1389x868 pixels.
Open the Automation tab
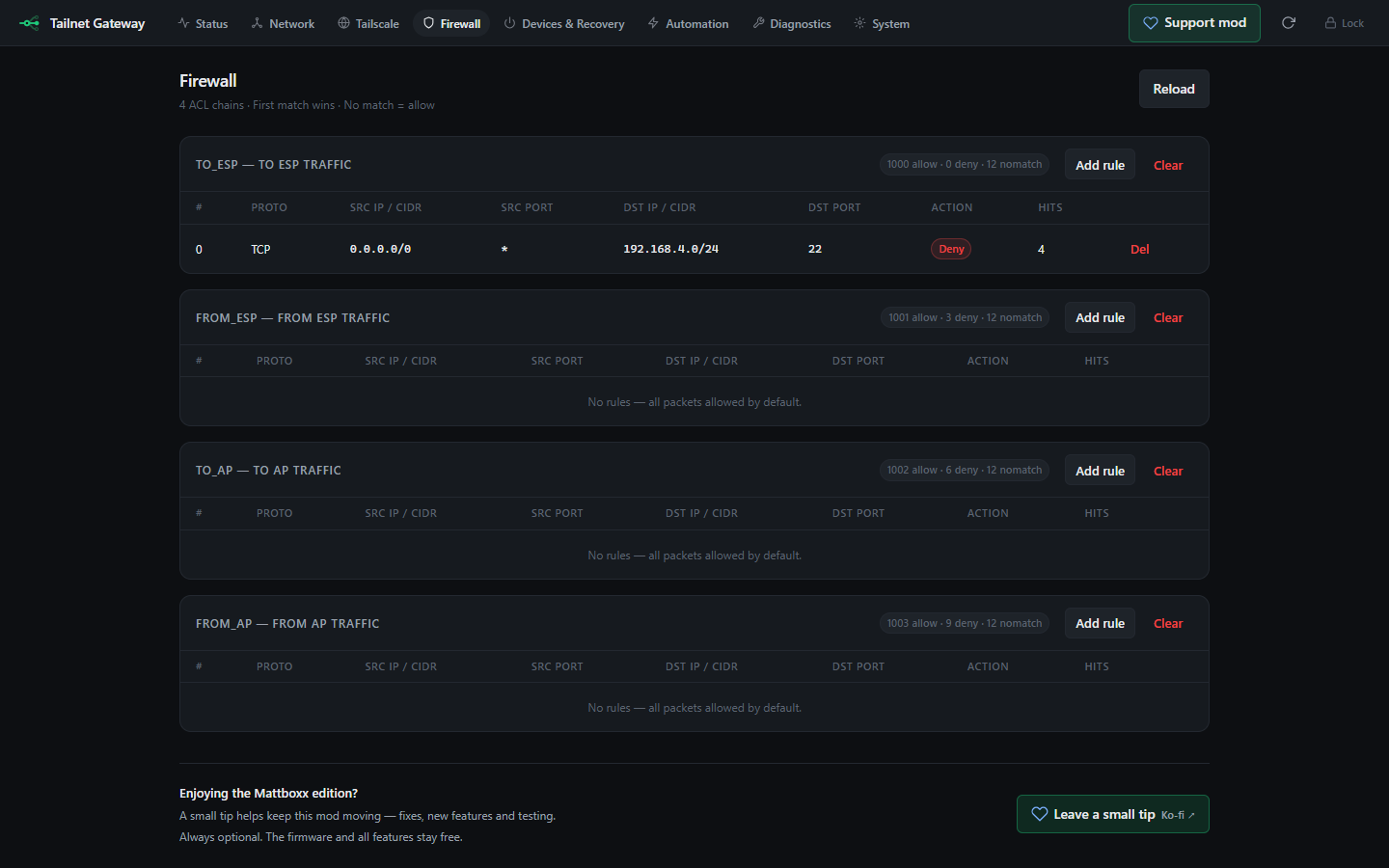(689, 23)
